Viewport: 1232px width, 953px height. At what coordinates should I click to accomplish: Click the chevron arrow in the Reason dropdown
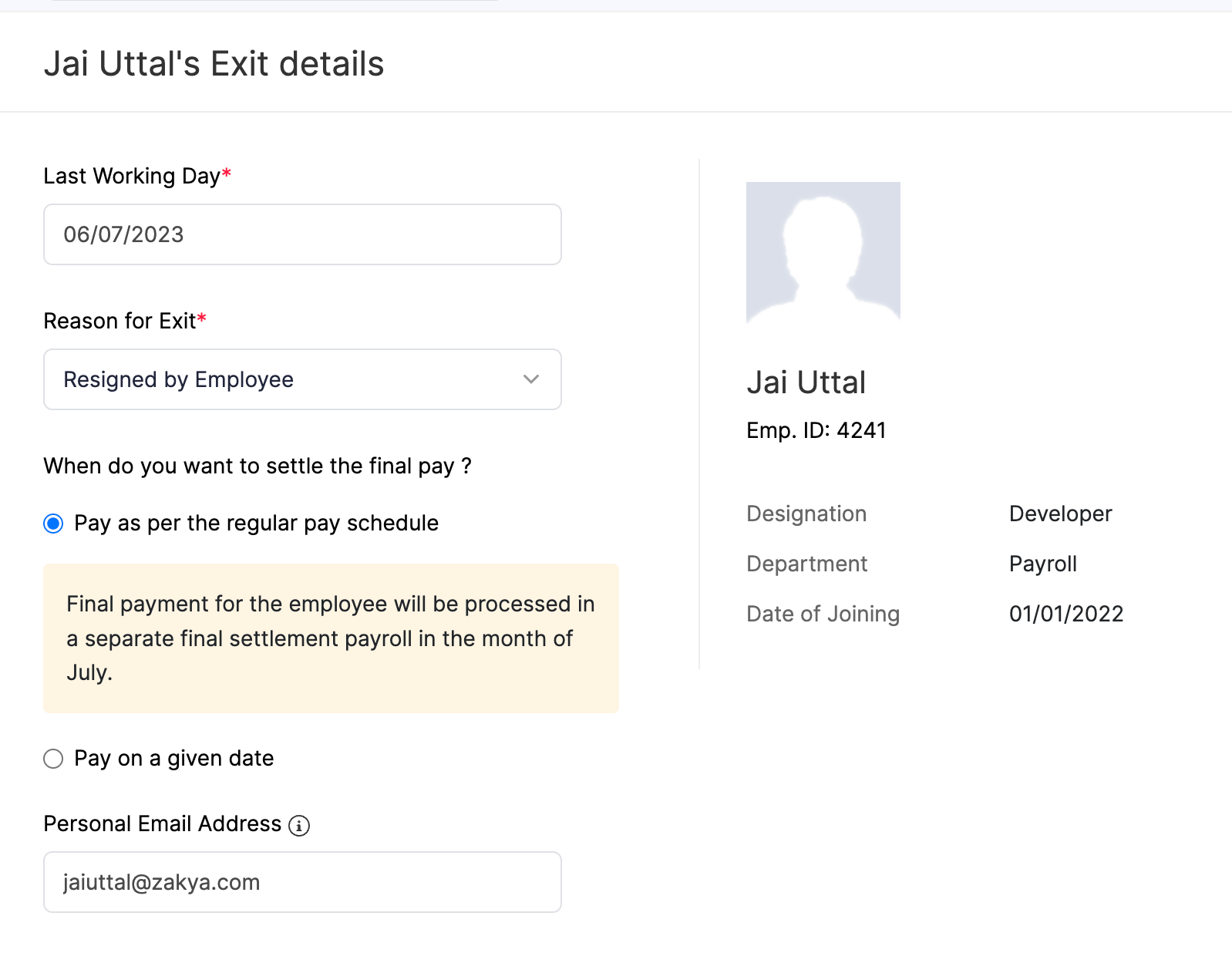click(530, 379)
